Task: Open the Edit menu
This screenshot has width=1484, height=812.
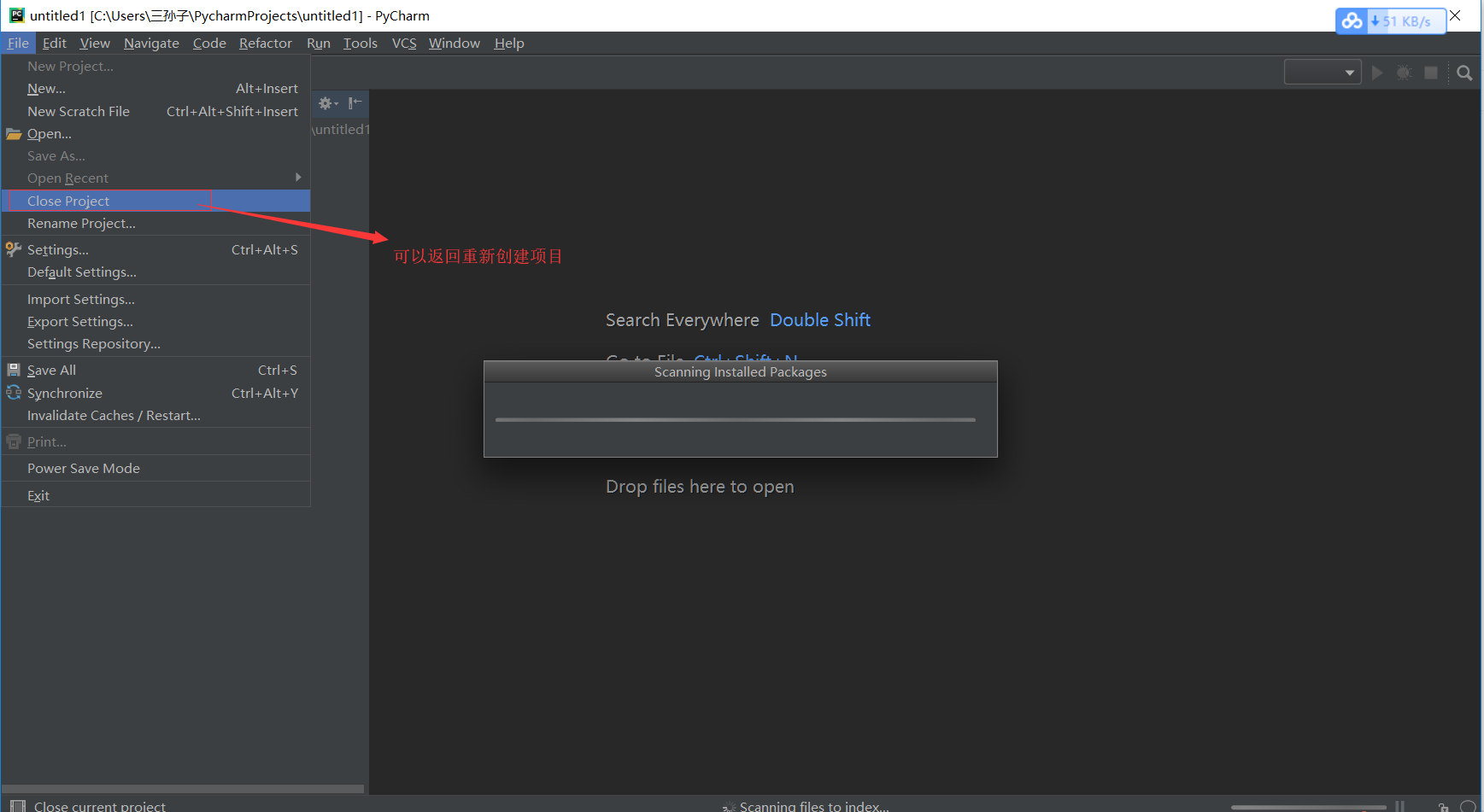Action: click(x=55, y=44)
